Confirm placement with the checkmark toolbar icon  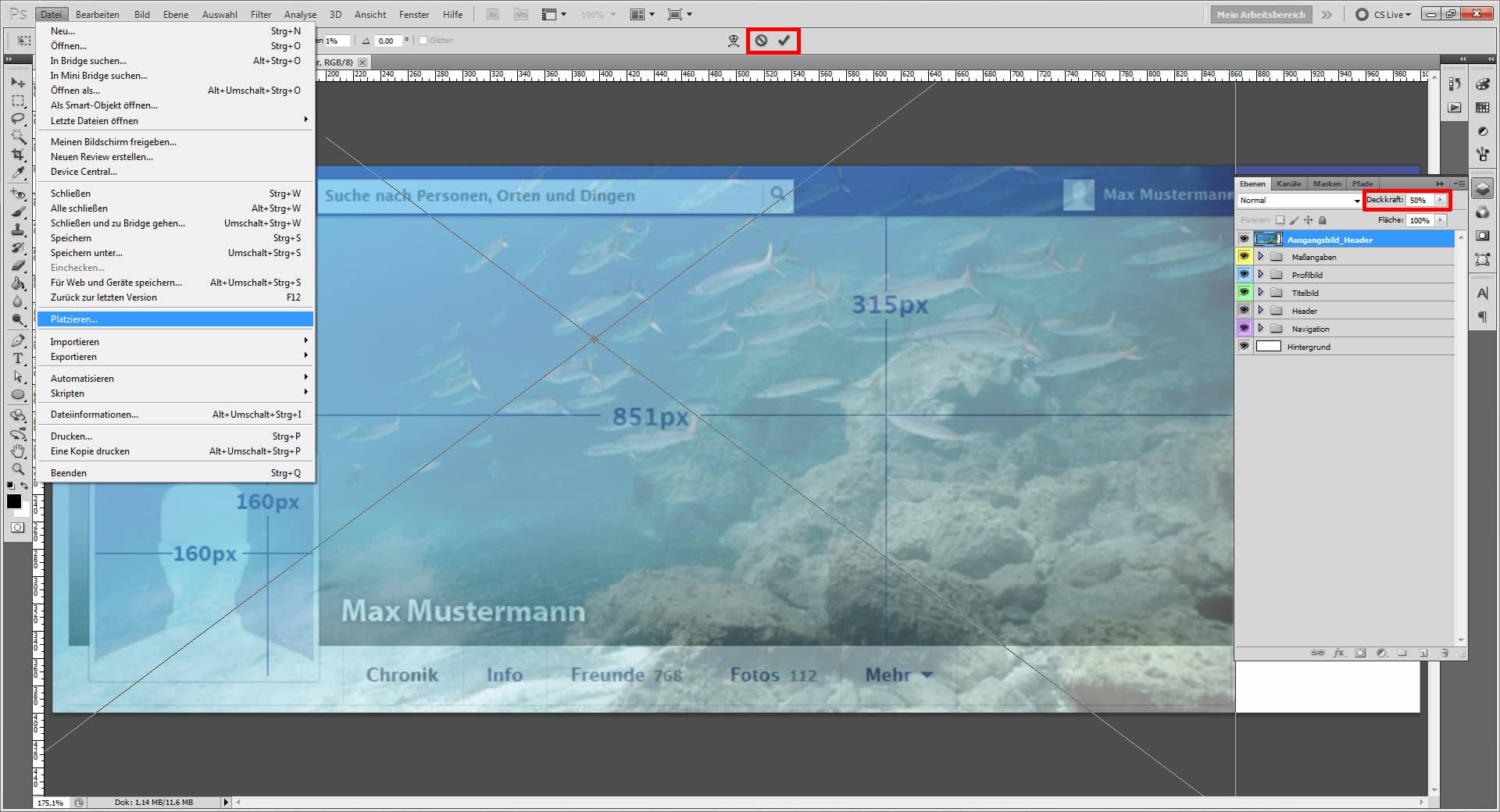pos(785,41)
